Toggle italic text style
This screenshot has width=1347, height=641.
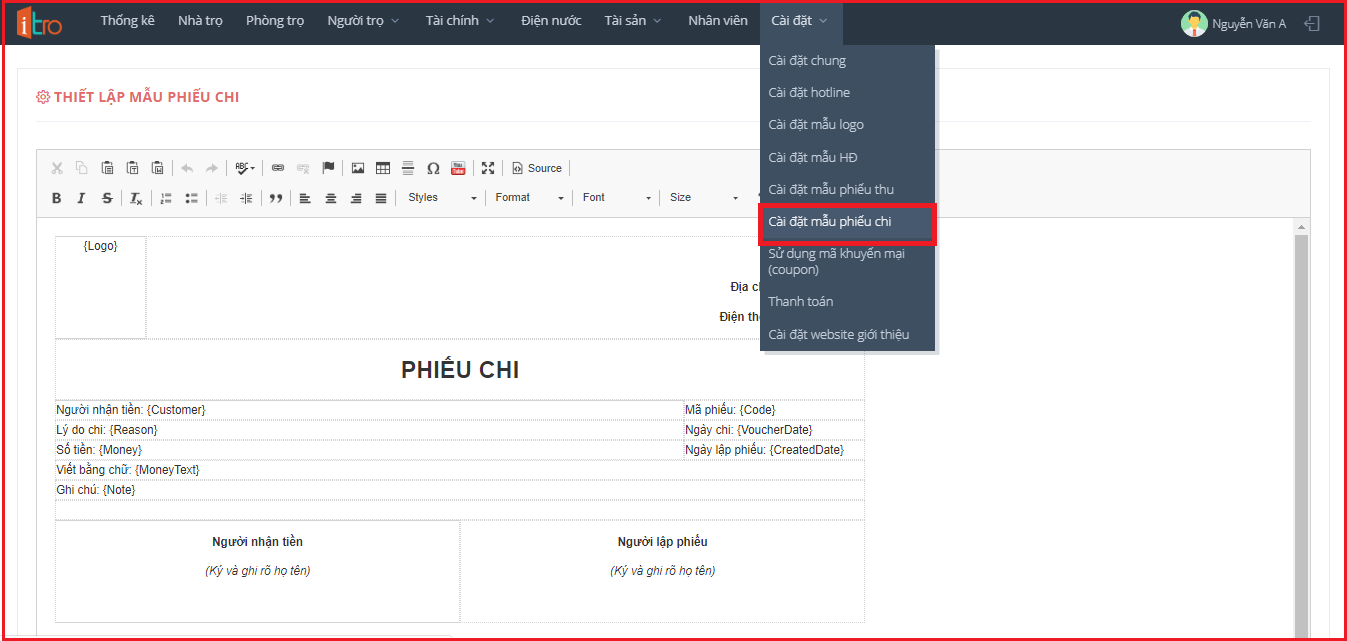pos(82,198)
